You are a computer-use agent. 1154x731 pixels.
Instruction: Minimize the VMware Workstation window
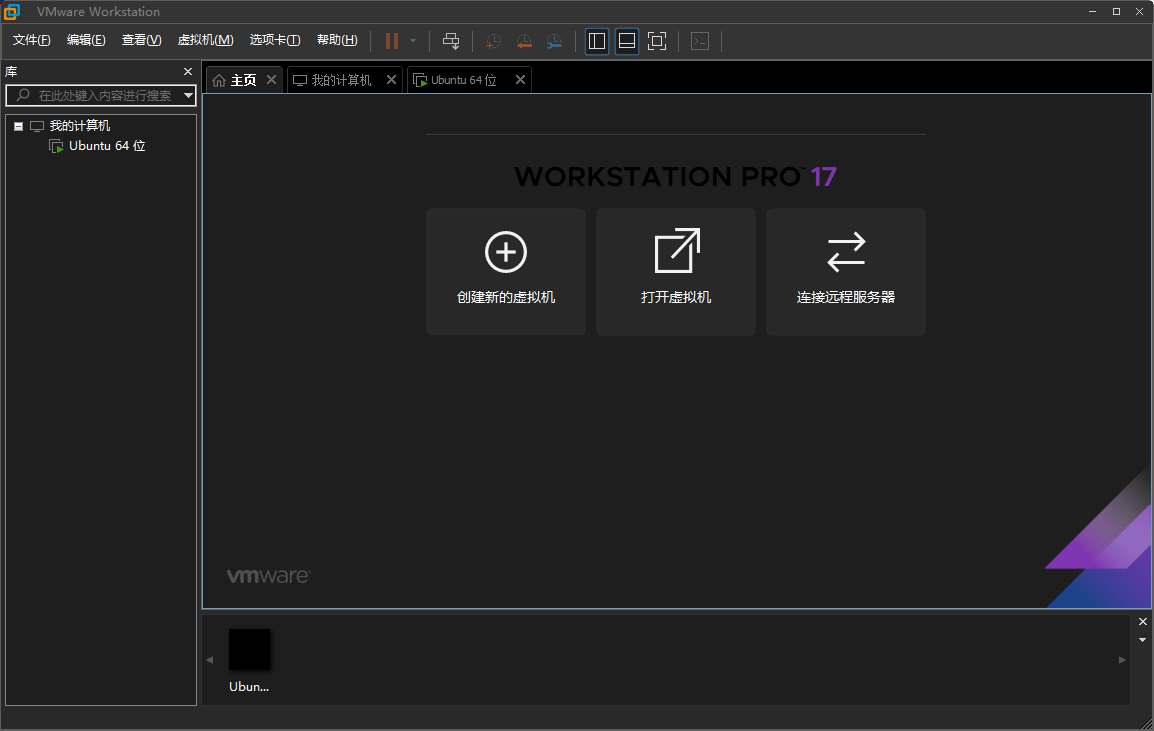(1093, 12)
